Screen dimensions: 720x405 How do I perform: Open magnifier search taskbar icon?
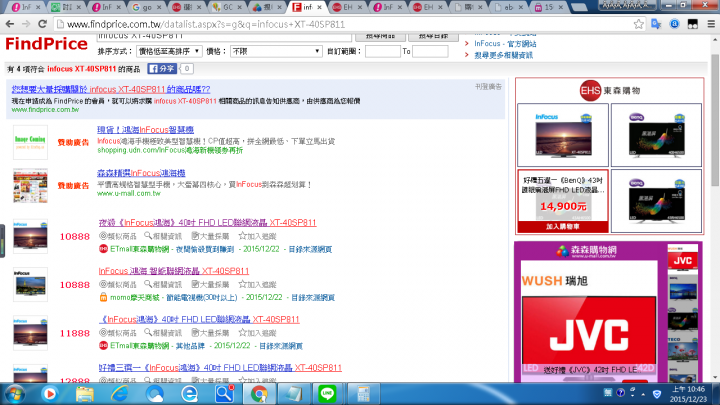pyautogui.click(x=225, y=394)
